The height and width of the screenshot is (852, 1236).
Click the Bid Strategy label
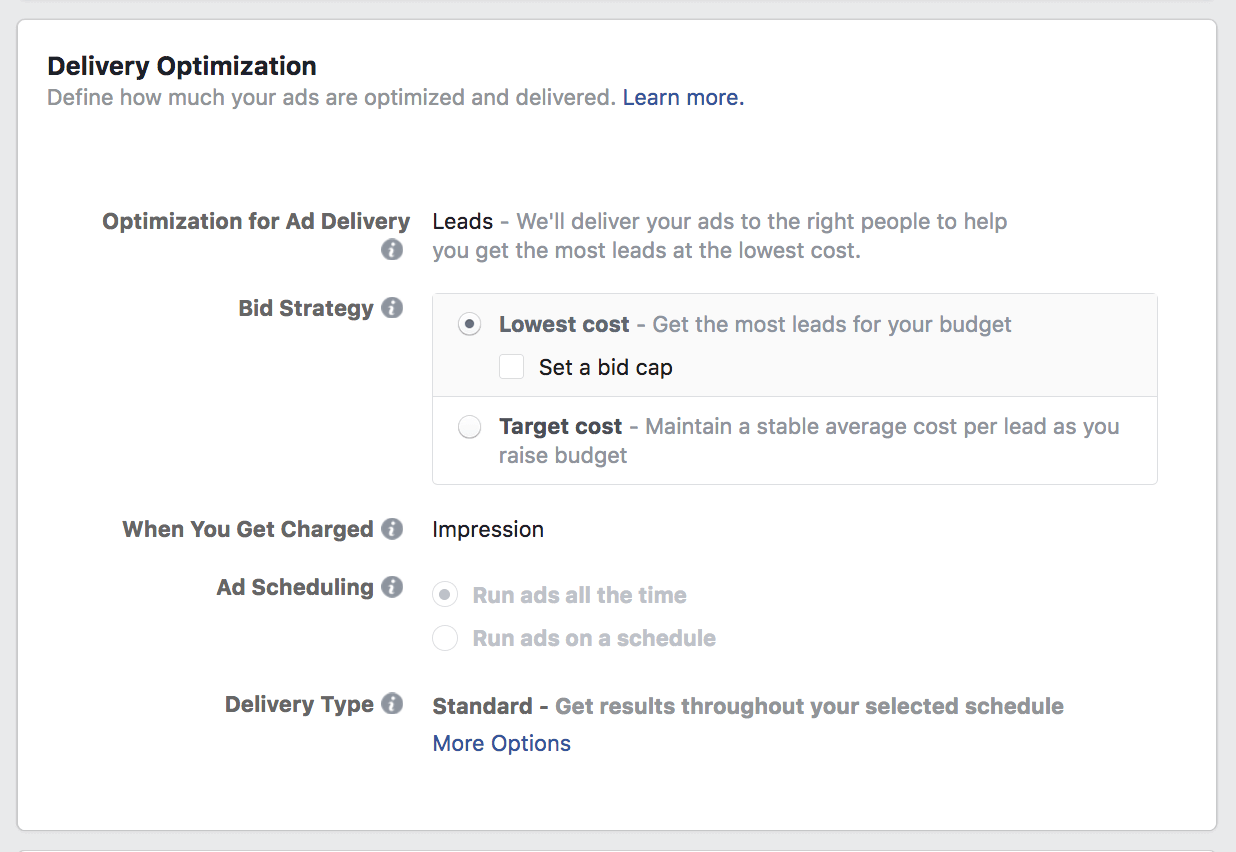306,308
